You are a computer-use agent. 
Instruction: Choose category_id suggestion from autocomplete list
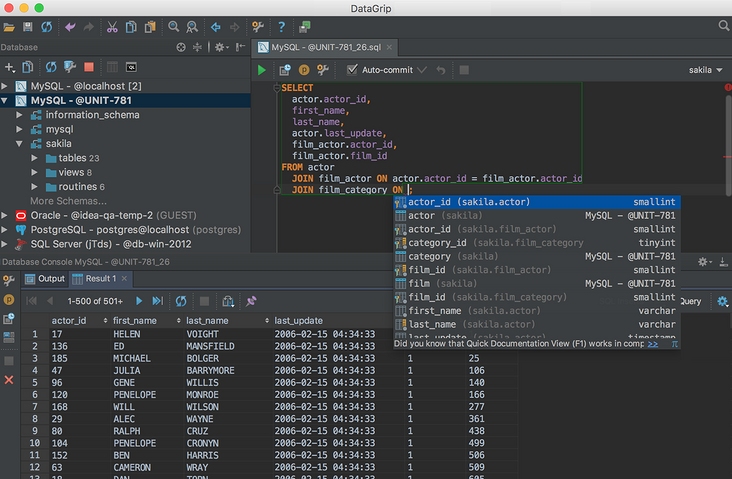437,243
